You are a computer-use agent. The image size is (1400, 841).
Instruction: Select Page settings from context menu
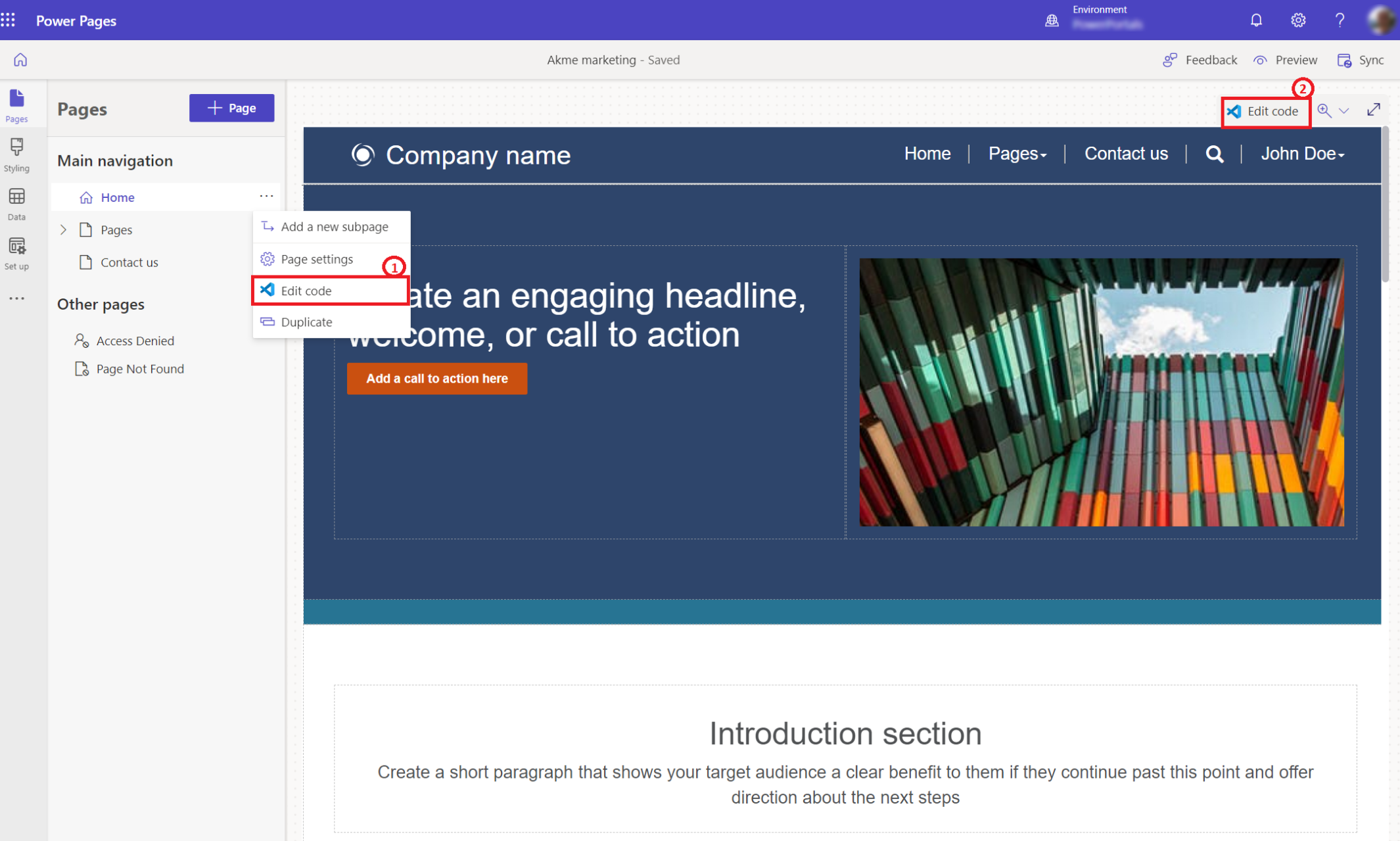(x=317, y=258)
